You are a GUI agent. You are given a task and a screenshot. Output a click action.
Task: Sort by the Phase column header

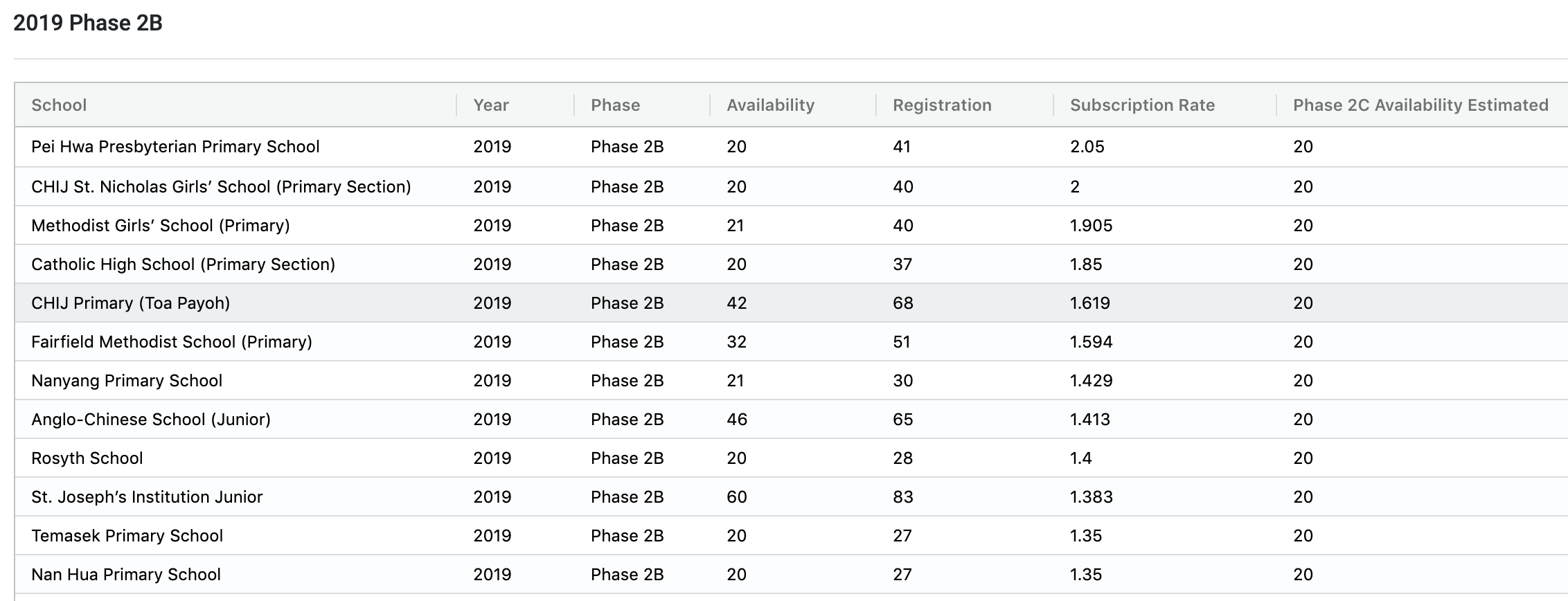click(x=615, y=105)
